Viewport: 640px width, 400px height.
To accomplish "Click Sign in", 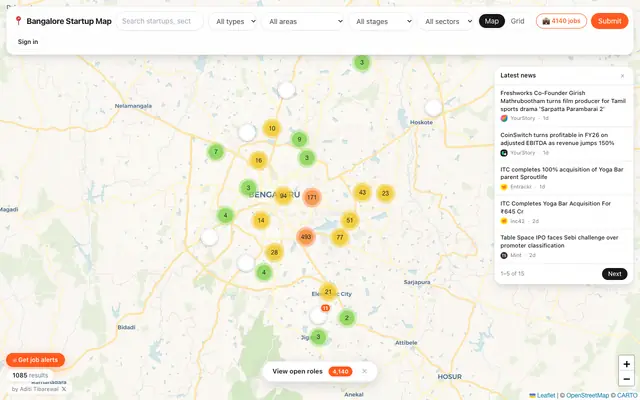I will click(28, 42).
